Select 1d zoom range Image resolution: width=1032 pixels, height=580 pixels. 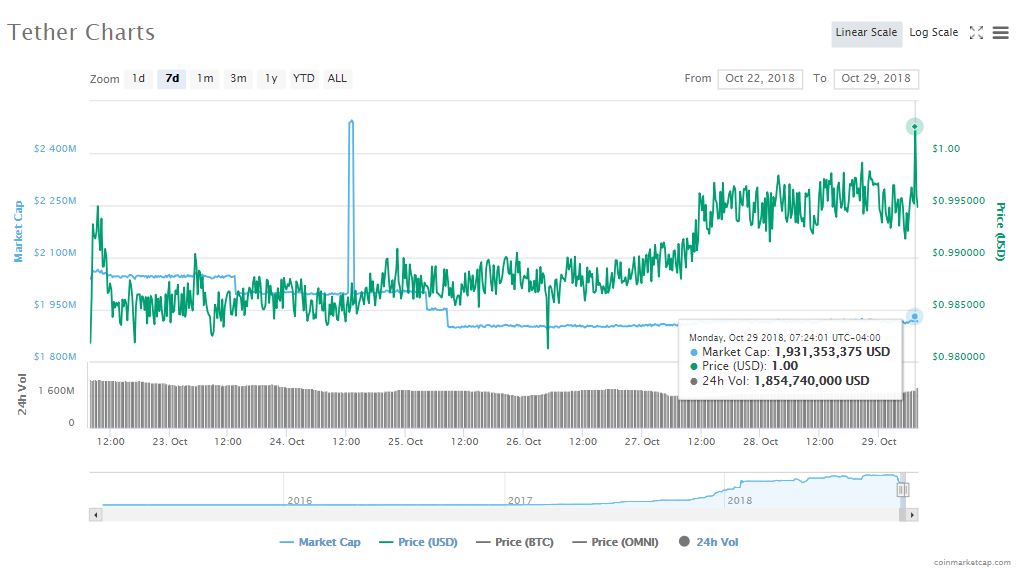tap(139, 78)
